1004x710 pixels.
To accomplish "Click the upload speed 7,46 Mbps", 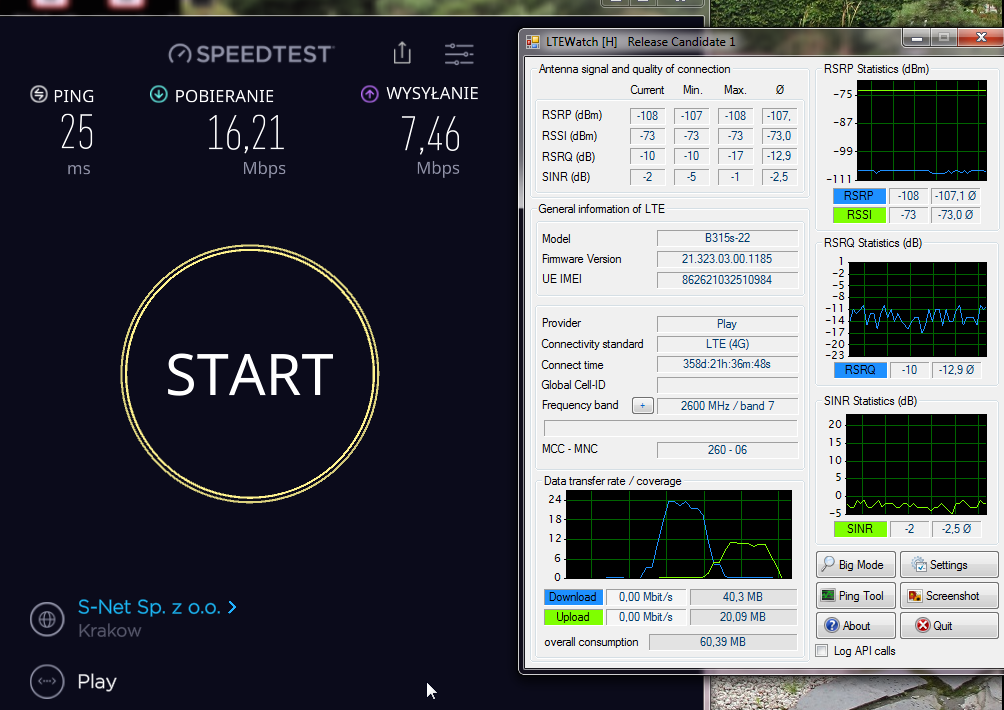I will [x=430, y=134].
